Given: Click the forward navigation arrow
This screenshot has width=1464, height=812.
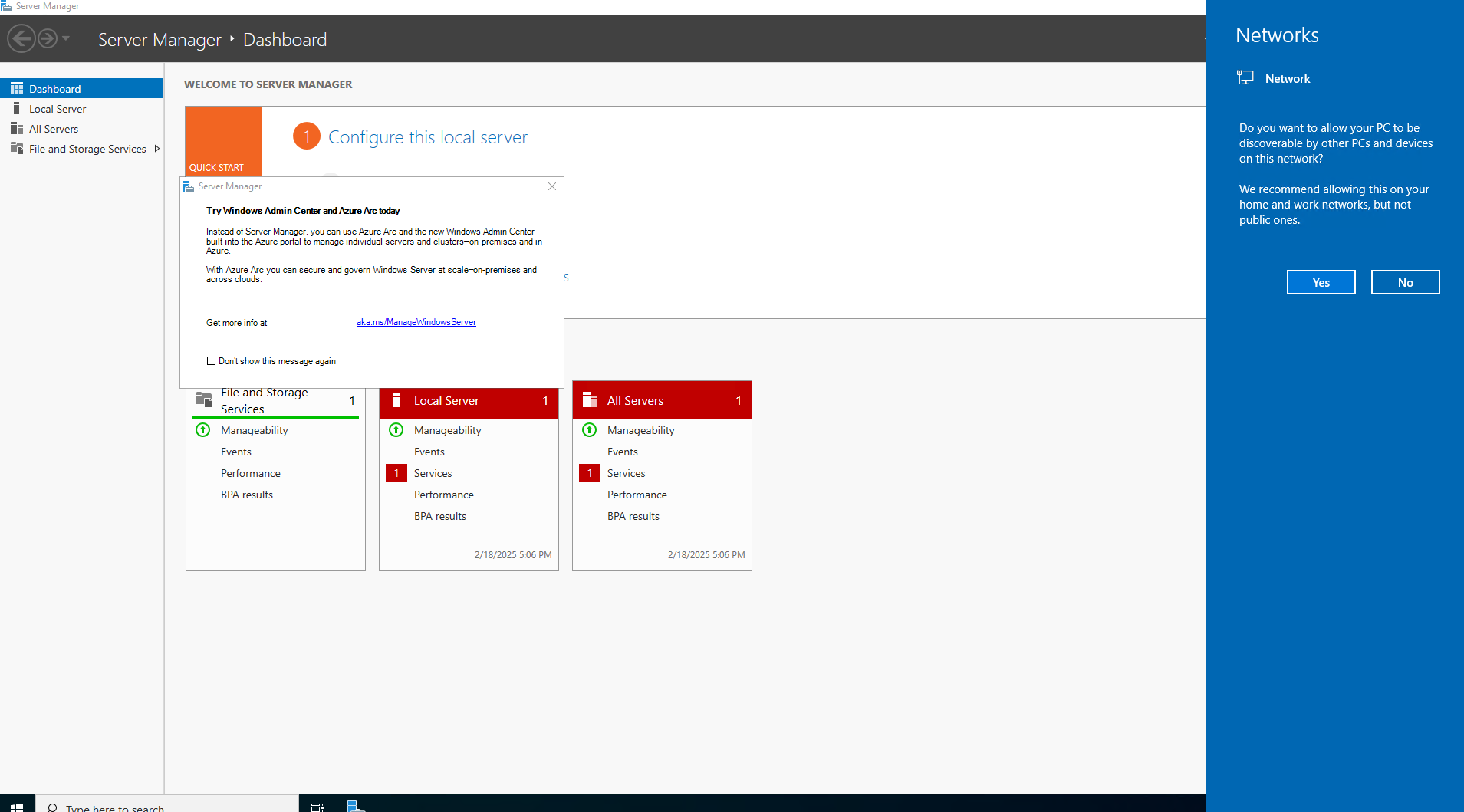Looking at the screenshot, I should (x=48, y=38).
